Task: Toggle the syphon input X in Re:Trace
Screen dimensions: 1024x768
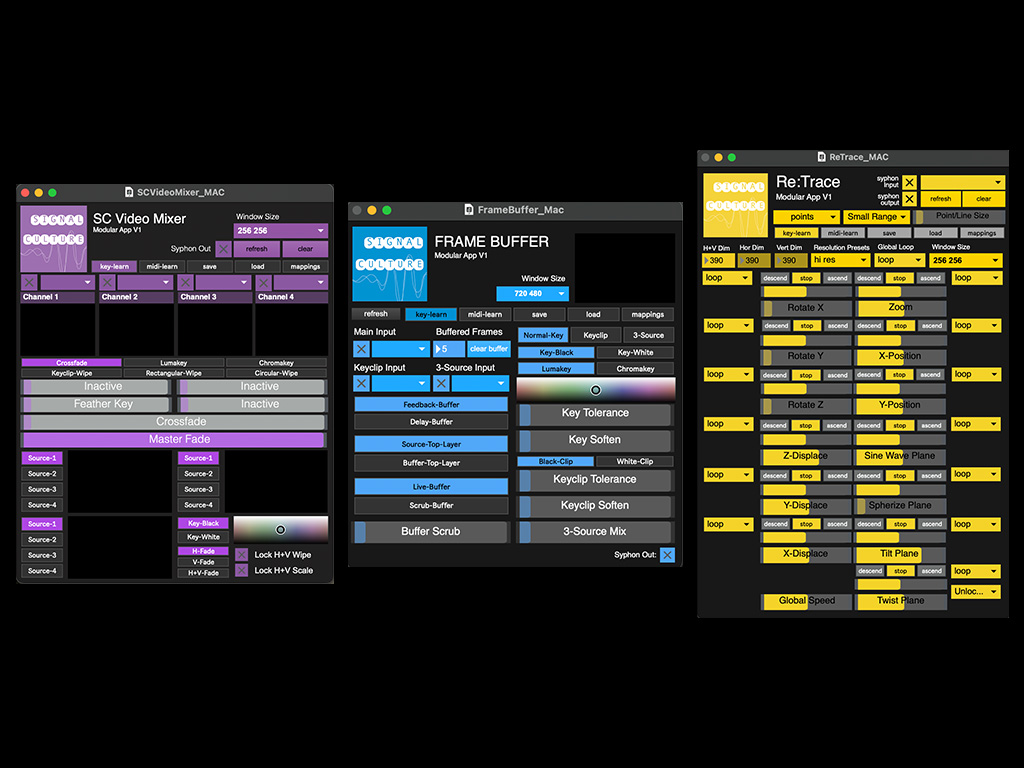Action: pos(911,182)
